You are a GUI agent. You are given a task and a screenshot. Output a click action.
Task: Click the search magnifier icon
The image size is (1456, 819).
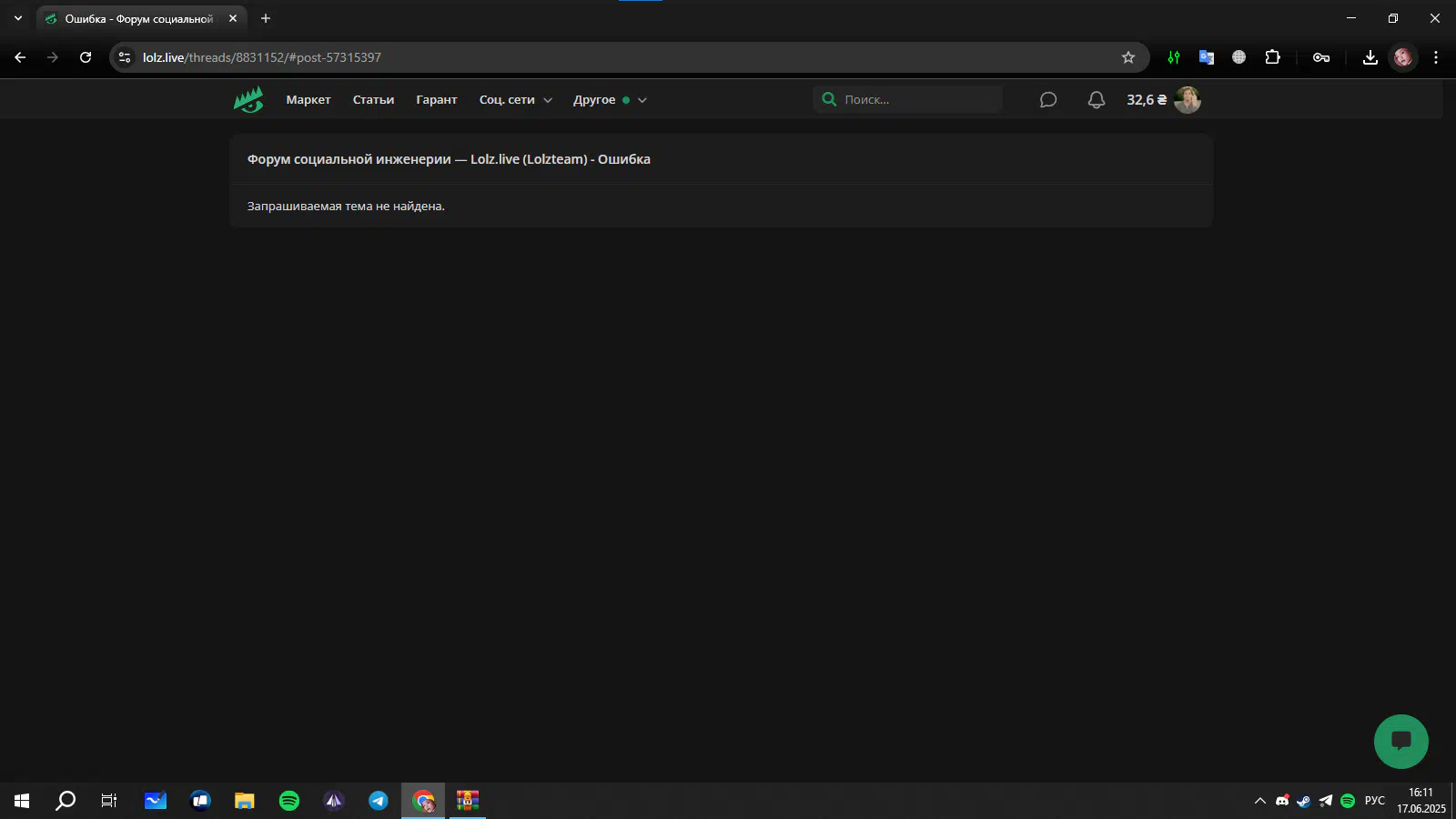click(x=829, y=99)
